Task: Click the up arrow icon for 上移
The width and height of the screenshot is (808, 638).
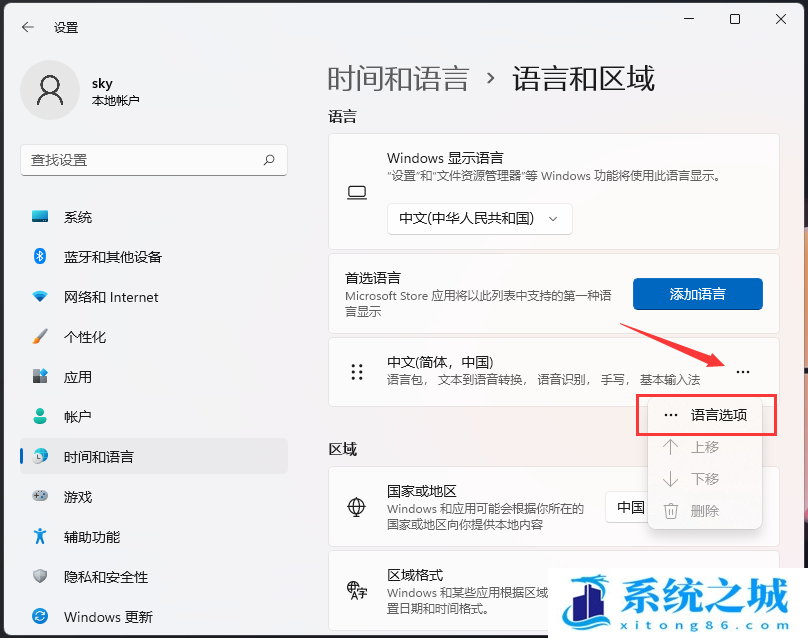Action: click(x=670, y=447)
